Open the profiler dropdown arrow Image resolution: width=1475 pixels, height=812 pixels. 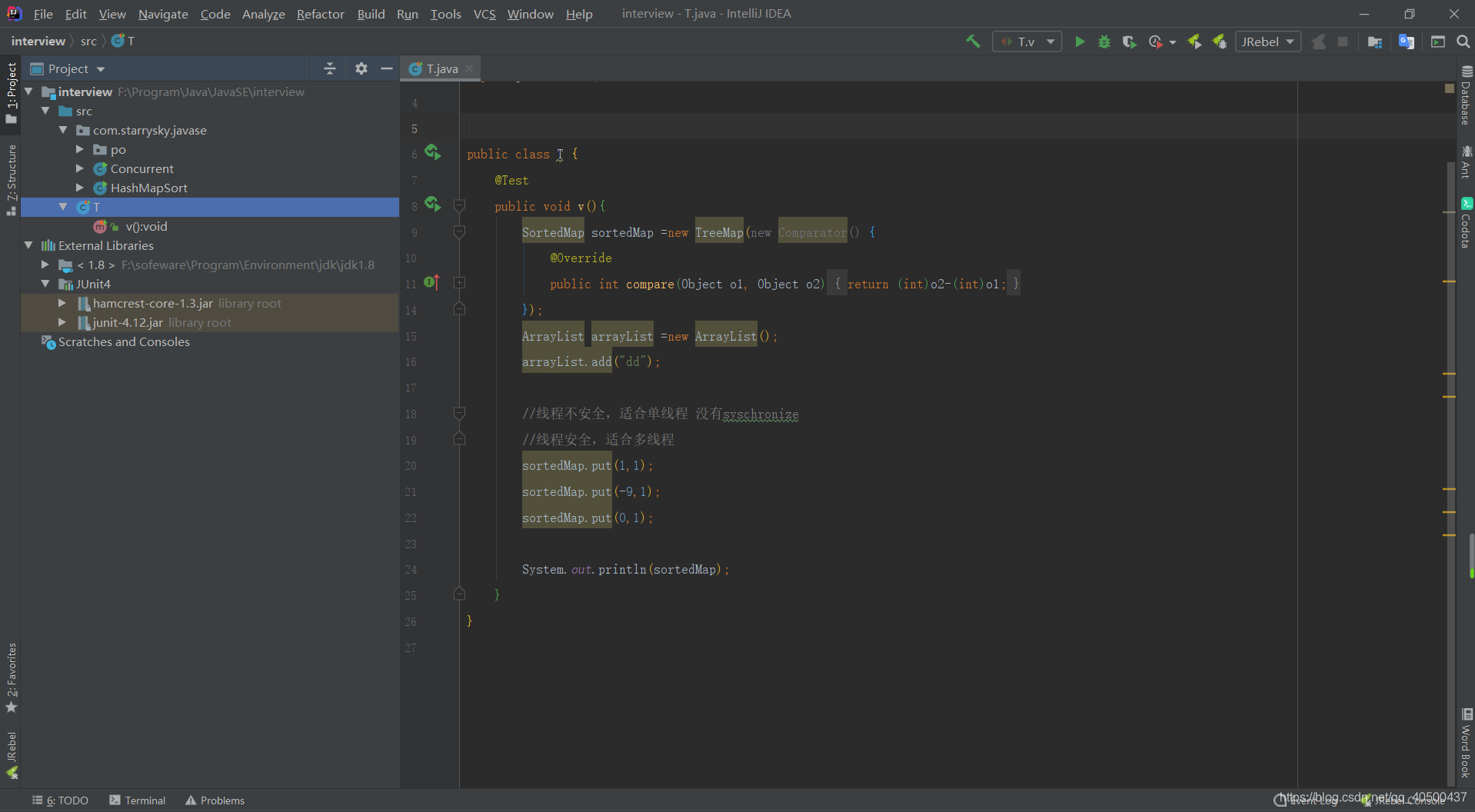pos(1173,42)
